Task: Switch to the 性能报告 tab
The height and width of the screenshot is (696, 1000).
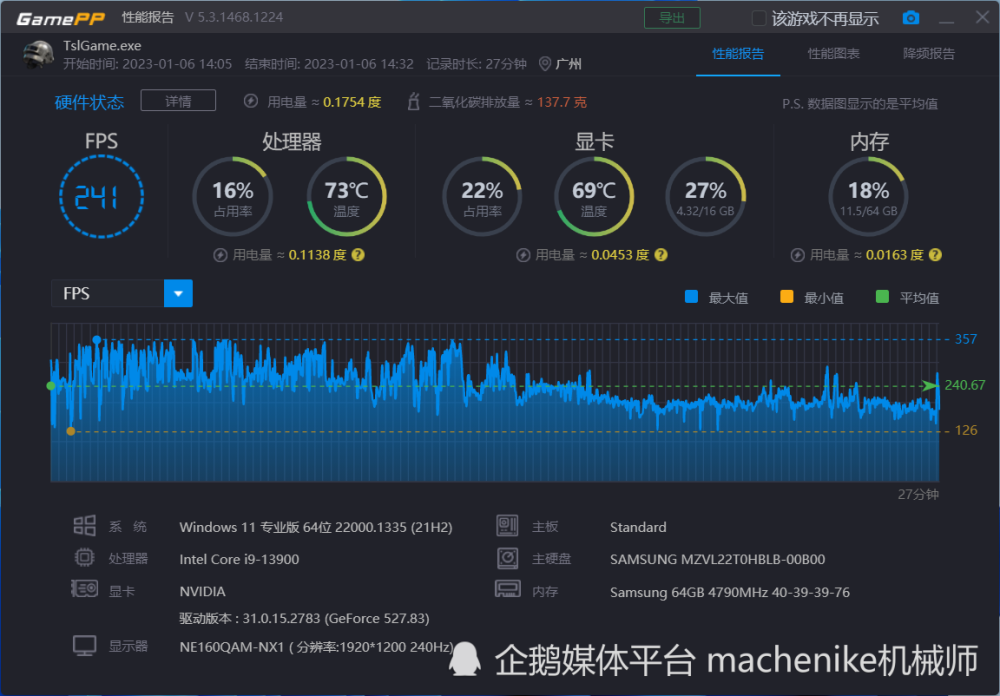Action: pyautogui.click(x=738, y=54)
